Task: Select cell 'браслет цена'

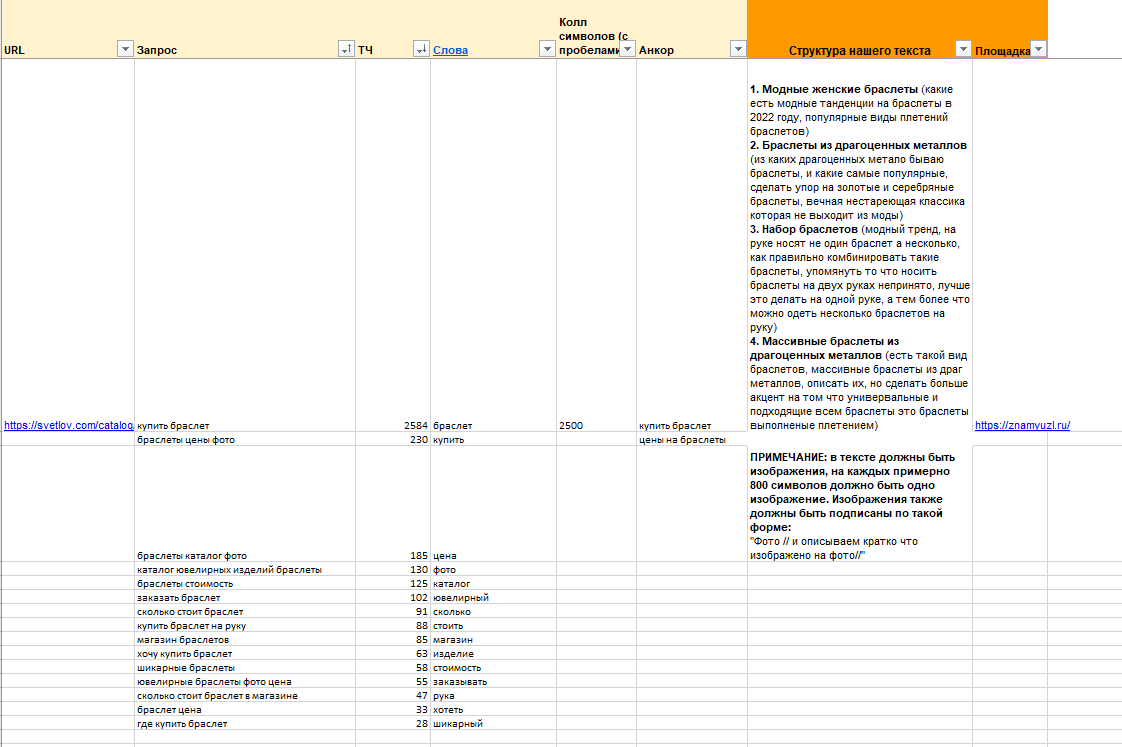Action: (x=245, y=709)
